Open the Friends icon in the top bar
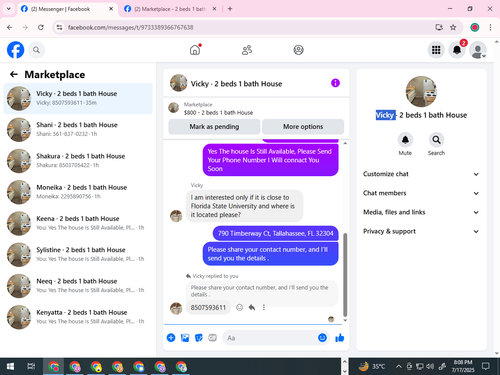The width and height of the screenshot is (500, 375). click(x=247, y=50)
